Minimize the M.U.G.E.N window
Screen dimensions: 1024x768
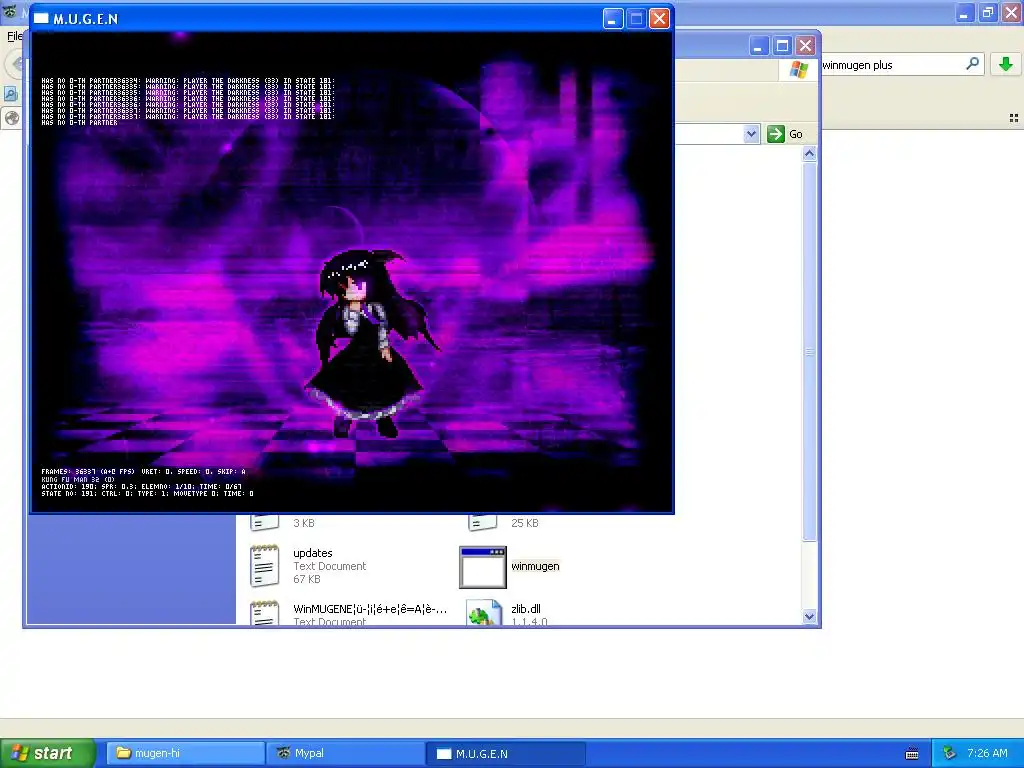click(613, 18)
